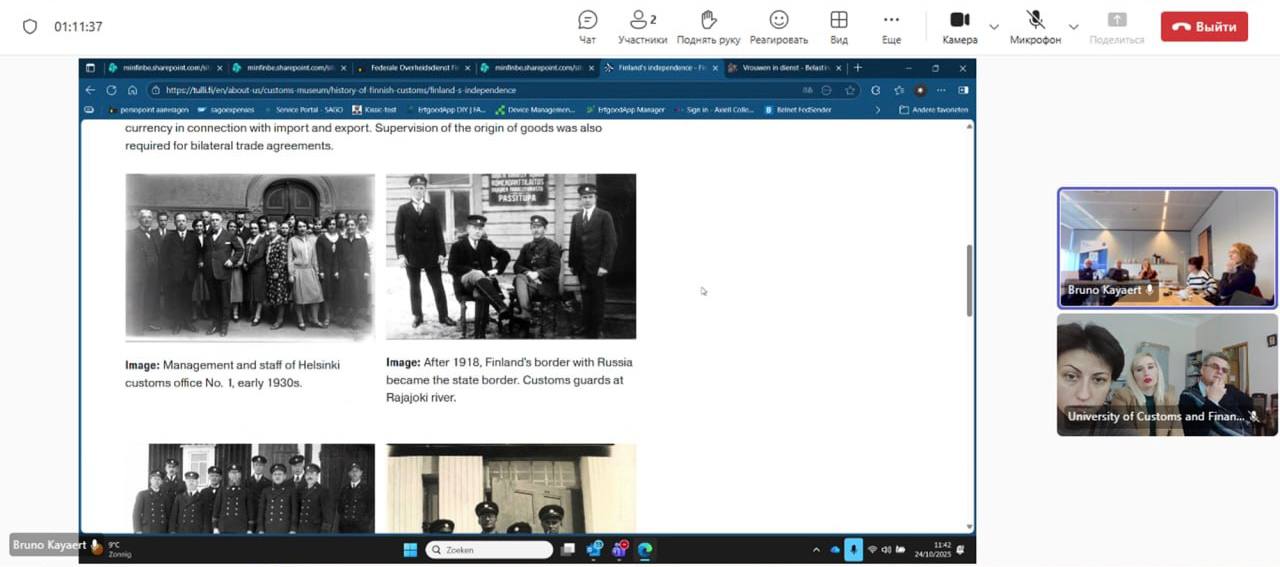Toggle the camera on or off

[x=959, y=26]
